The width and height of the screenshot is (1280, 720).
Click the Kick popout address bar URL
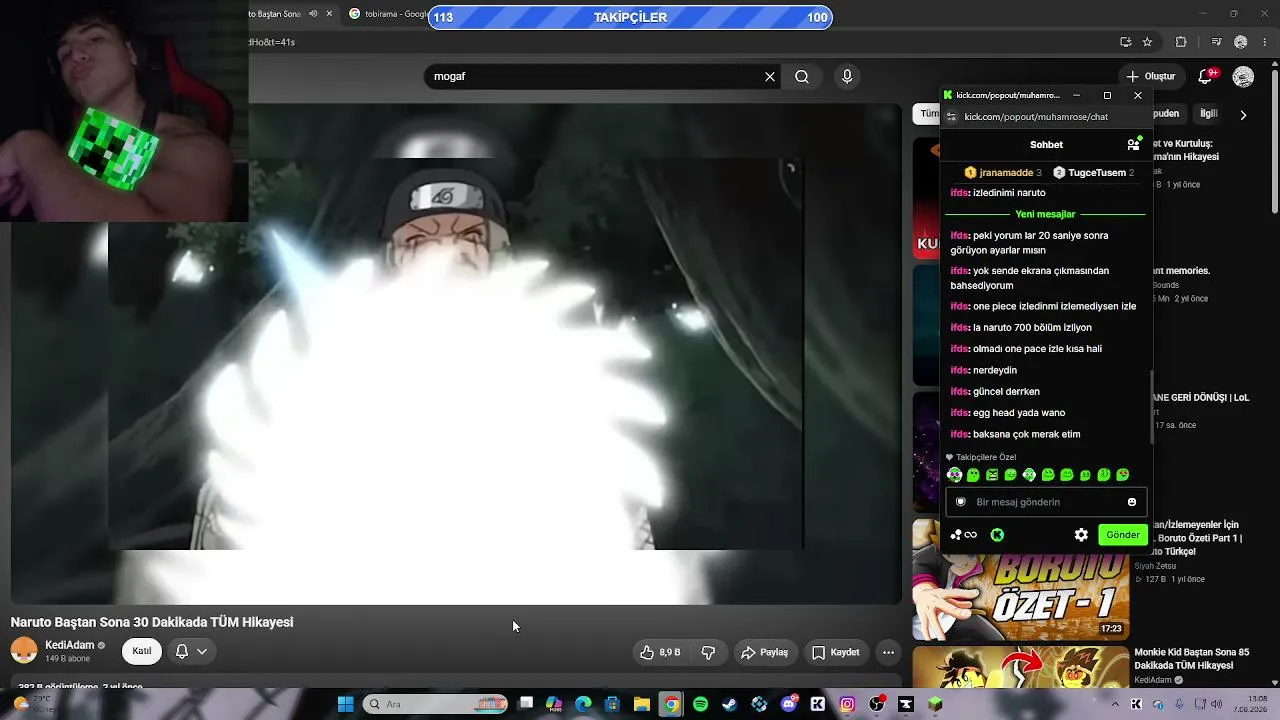1036,117
